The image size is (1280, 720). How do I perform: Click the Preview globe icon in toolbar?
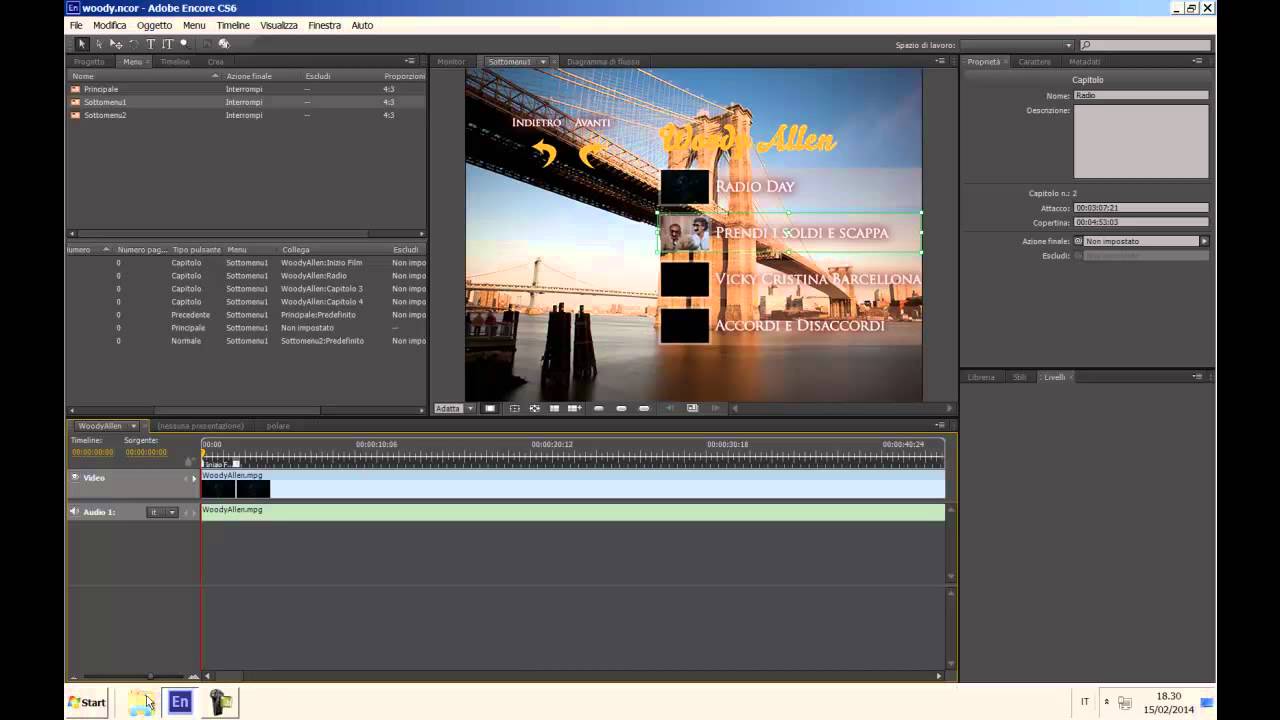point(224,44)
